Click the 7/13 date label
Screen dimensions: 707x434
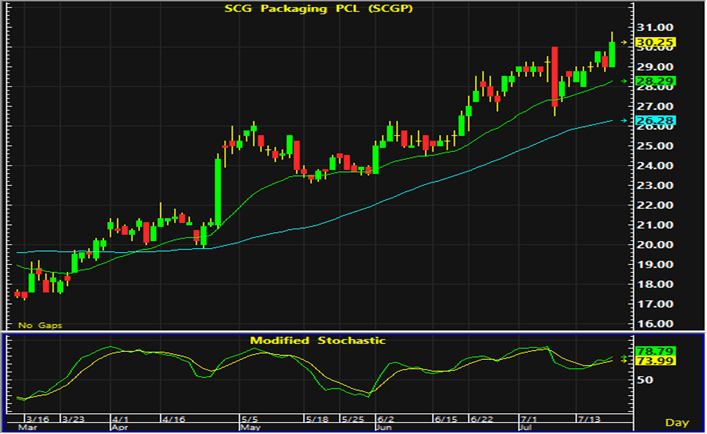pyautogui.click(x=589, y=419)
